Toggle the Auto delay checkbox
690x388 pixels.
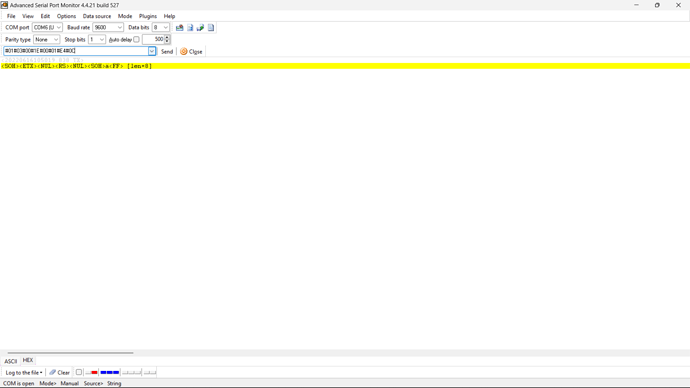(136, 40)
